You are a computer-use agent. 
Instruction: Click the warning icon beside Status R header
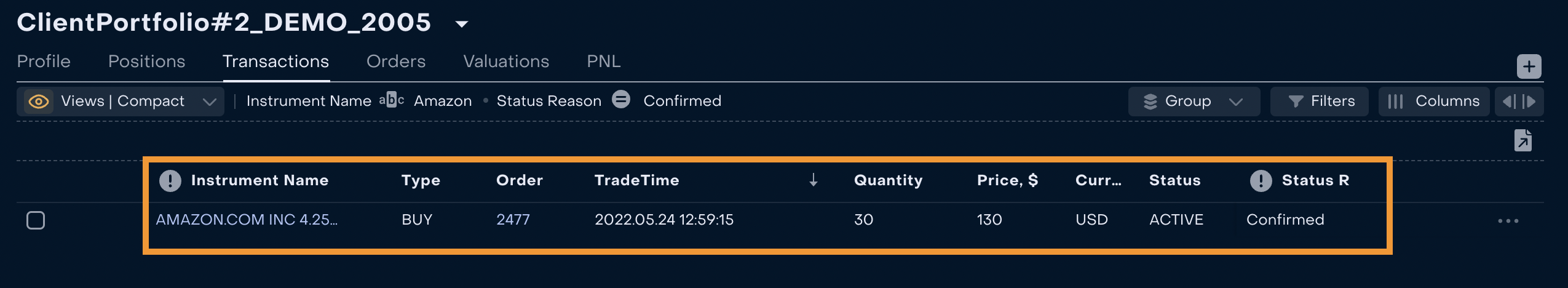(x=1261, y=180)
